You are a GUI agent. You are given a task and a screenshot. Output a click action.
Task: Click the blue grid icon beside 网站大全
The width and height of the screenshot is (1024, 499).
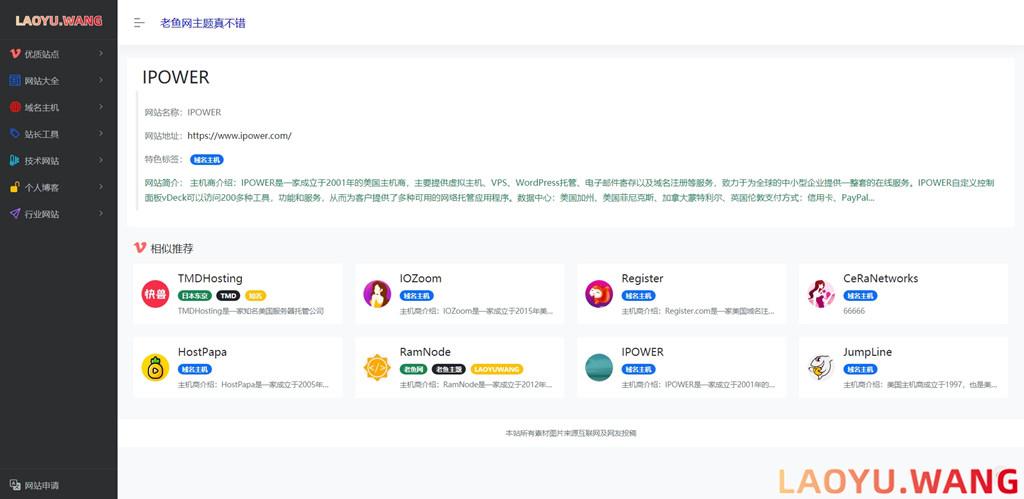15,80
